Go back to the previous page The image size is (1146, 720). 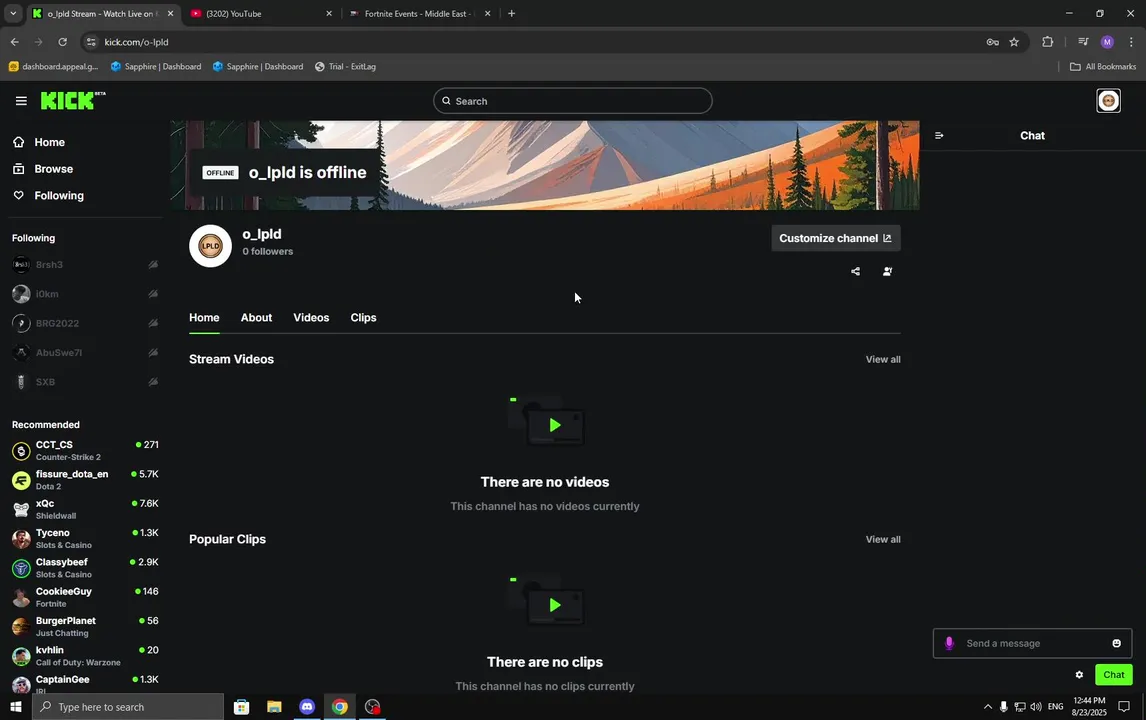(15, 42)
